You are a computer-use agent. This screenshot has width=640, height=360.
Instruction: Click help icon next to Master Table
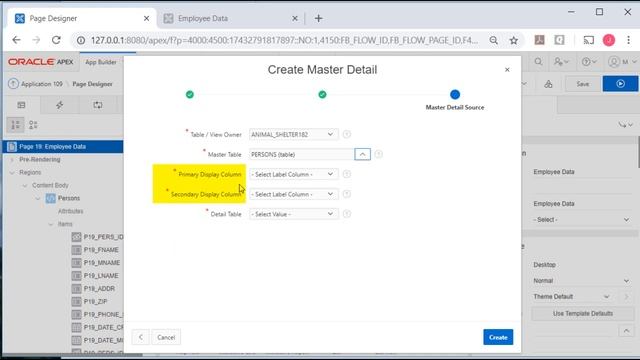coord(378,154)
